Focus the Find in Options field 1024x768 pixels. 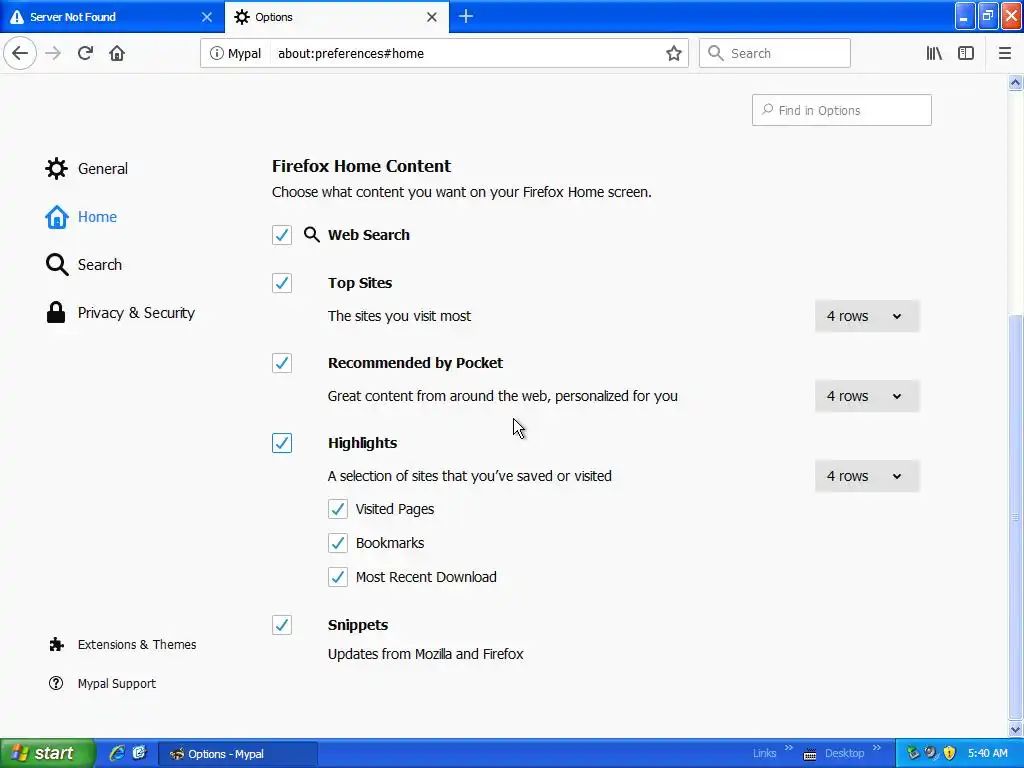coord(841,110)
